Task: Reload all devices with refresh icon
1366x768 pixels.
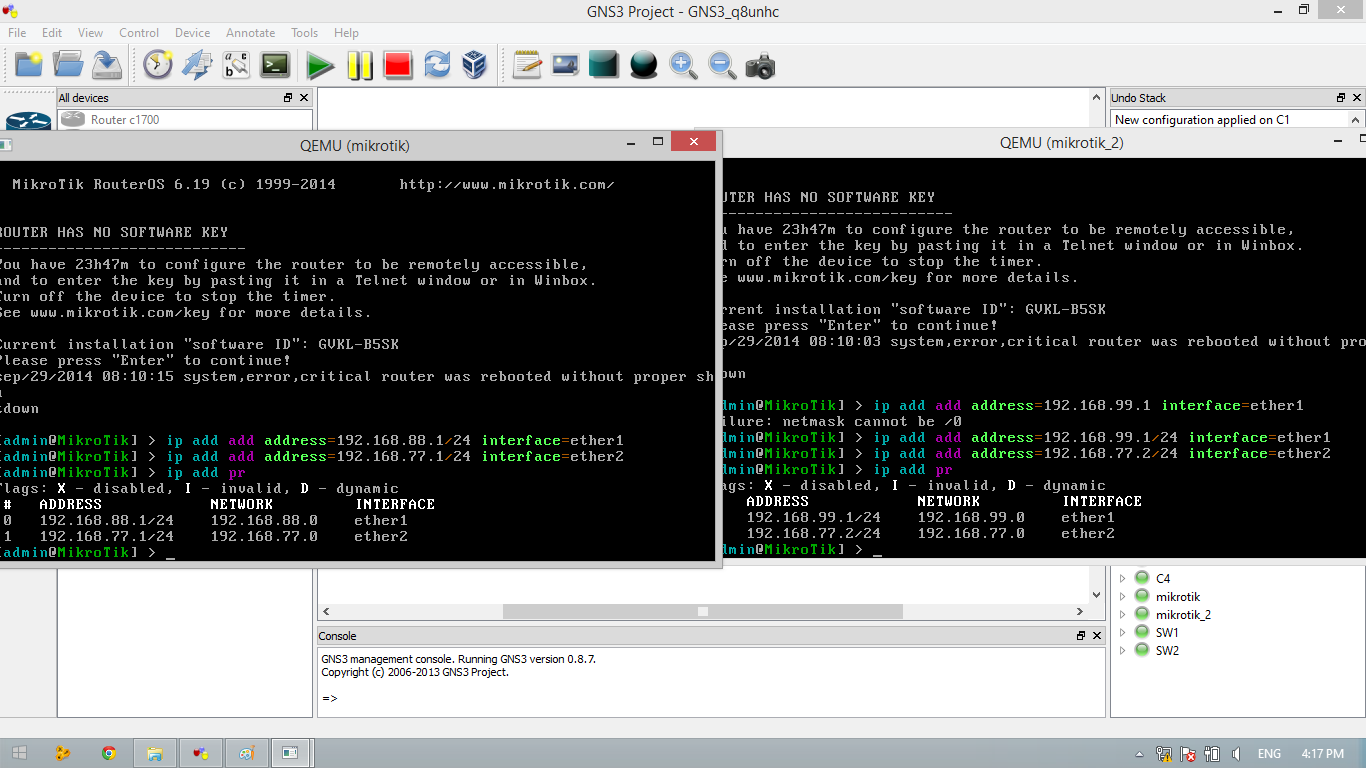Action: pyautogui.click(x=437, y=65)
